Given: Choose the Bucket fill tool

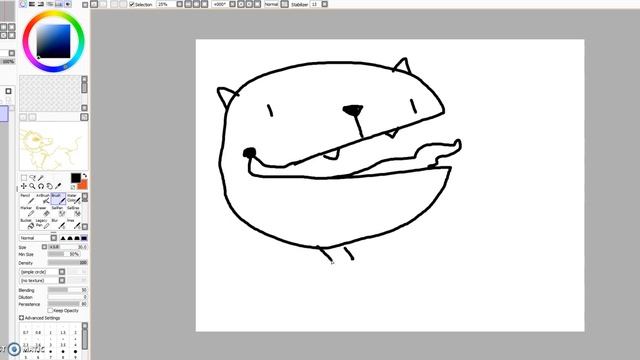Looking at the screenshot, I should [x=27, y=223].
